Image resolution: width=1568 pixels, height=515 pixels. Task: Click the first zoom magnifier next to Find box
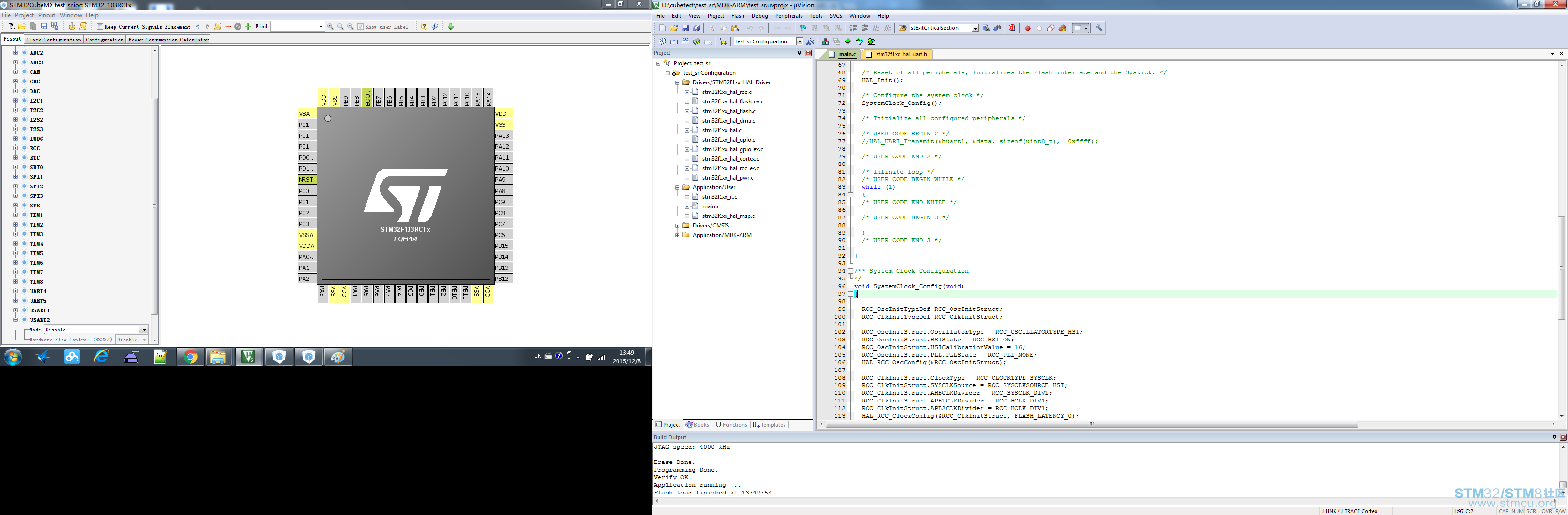(x=331, y=27)
